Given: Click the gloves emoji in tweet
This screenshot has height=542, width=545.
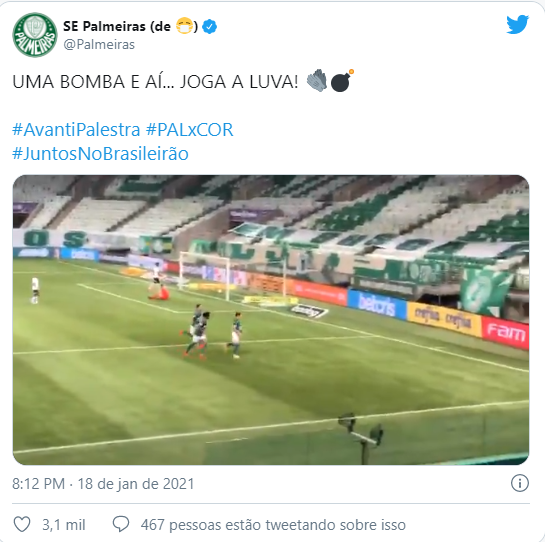Looking at the screenshot, I should 317,81.
